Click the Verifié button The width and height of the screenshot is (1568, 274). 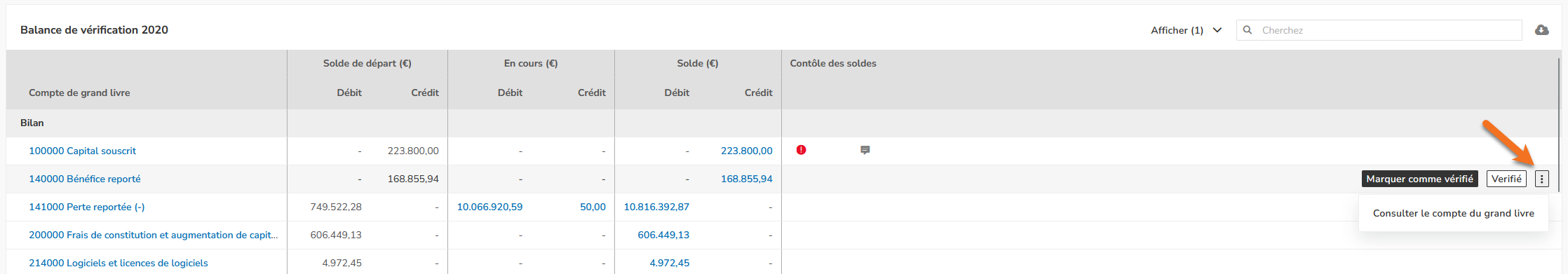click(x=1506, y=179)
